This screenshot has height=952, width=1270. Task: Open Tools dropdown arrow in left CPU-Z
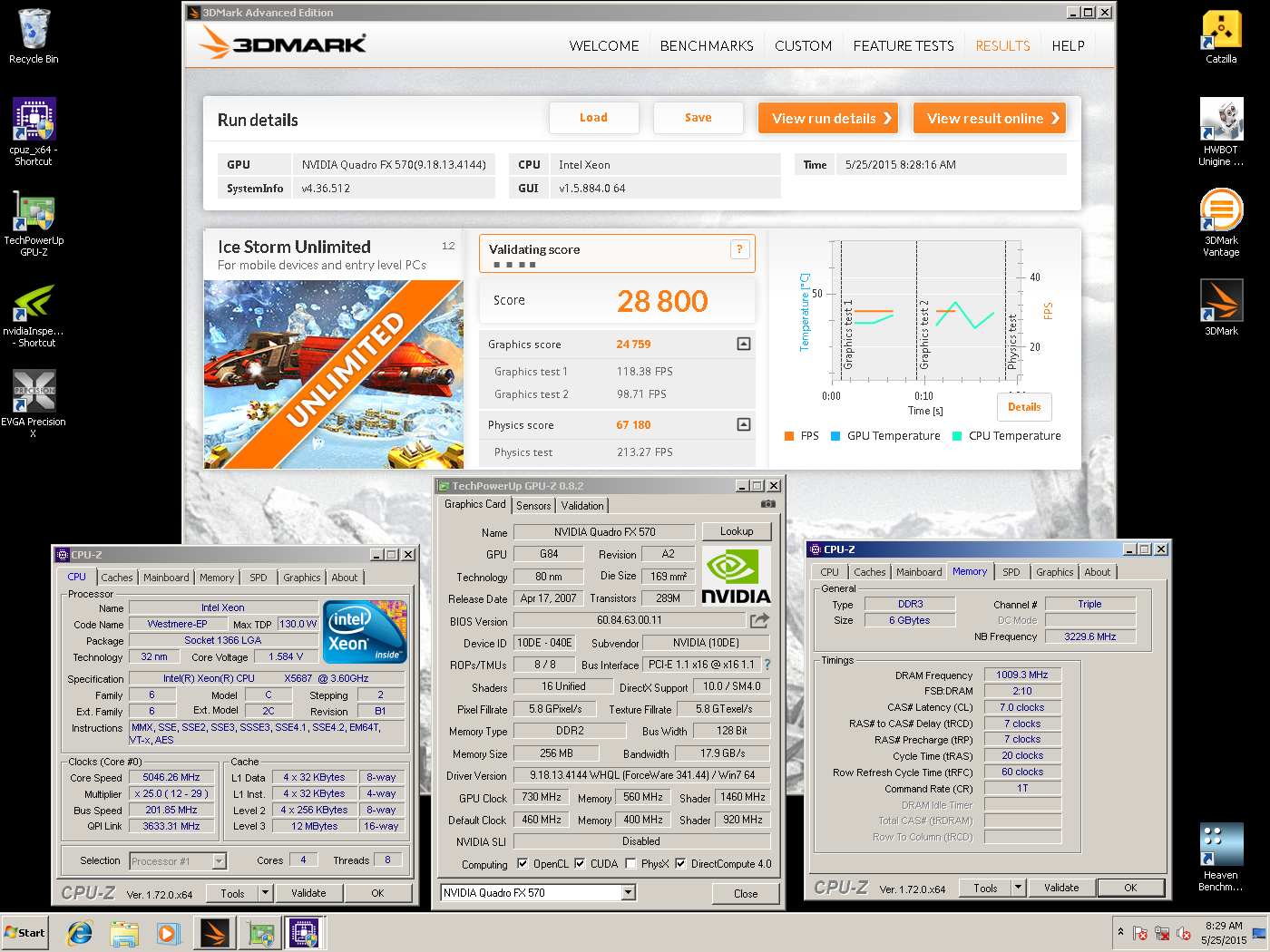[266, 893]
